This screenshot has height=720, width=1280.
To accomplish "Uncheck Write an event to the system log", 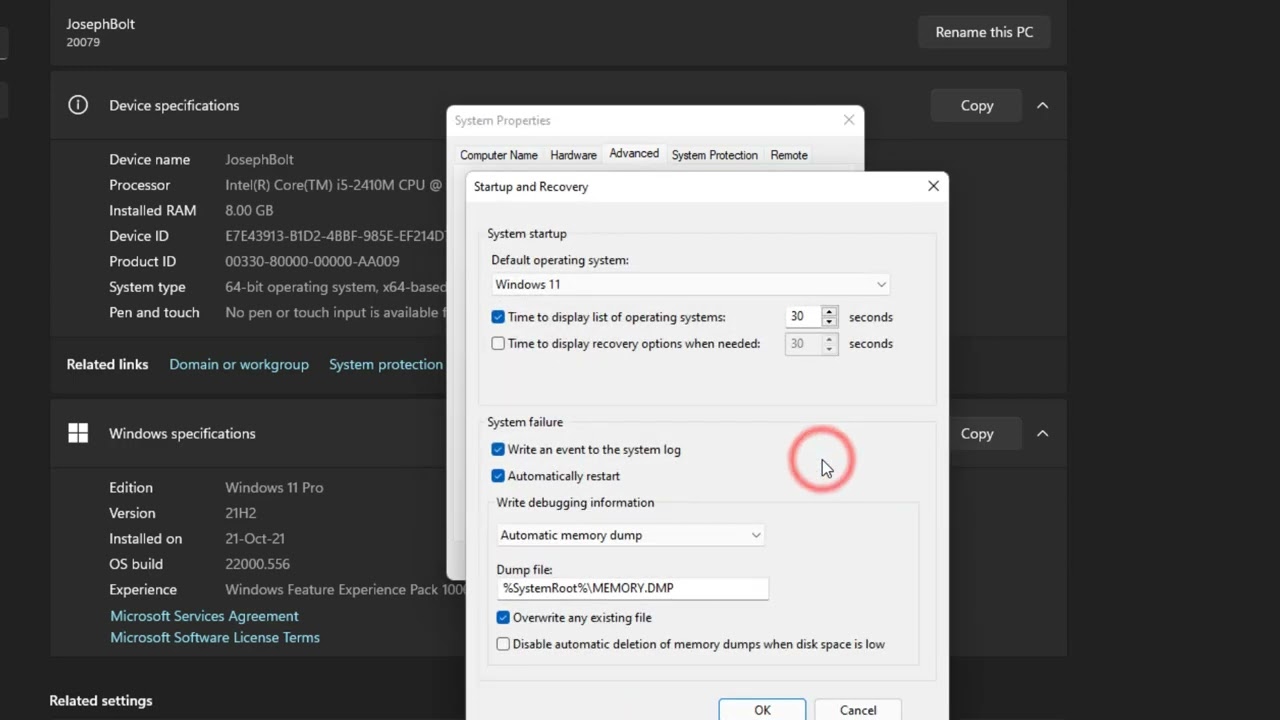I will [498, 450].
